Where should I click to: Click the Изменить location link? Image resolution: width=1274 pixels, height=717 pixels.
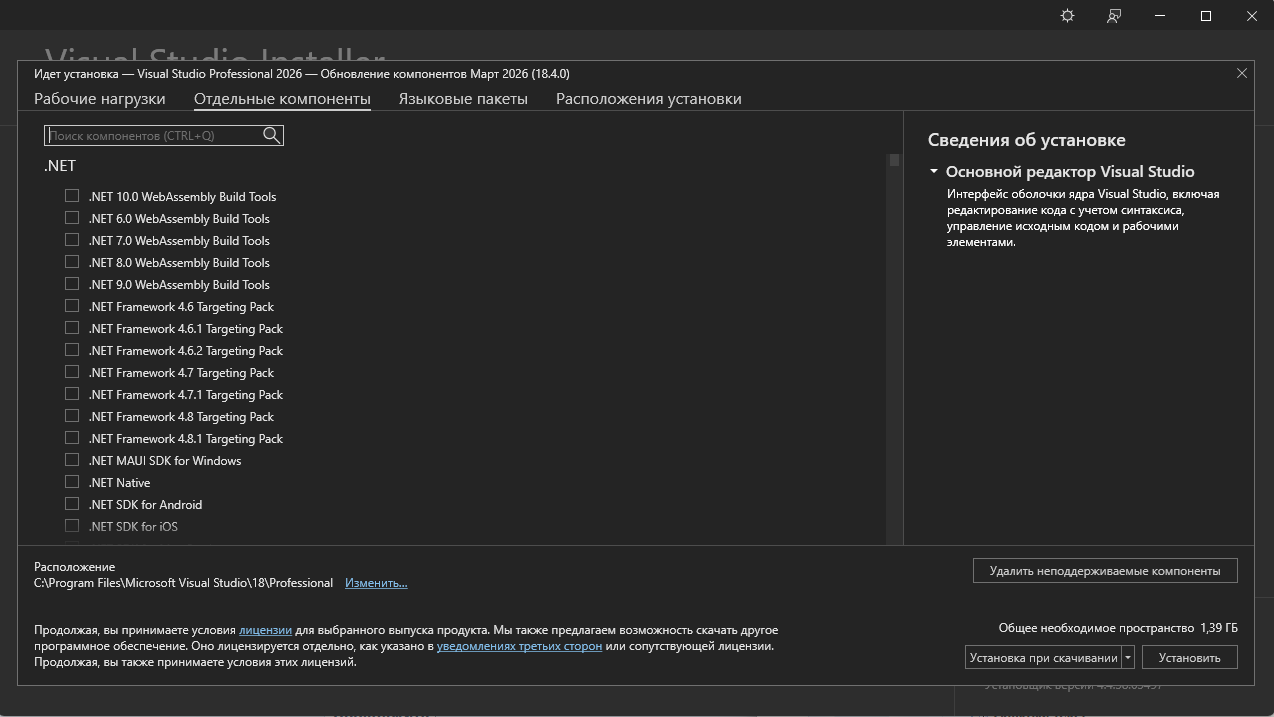(376, 583)
